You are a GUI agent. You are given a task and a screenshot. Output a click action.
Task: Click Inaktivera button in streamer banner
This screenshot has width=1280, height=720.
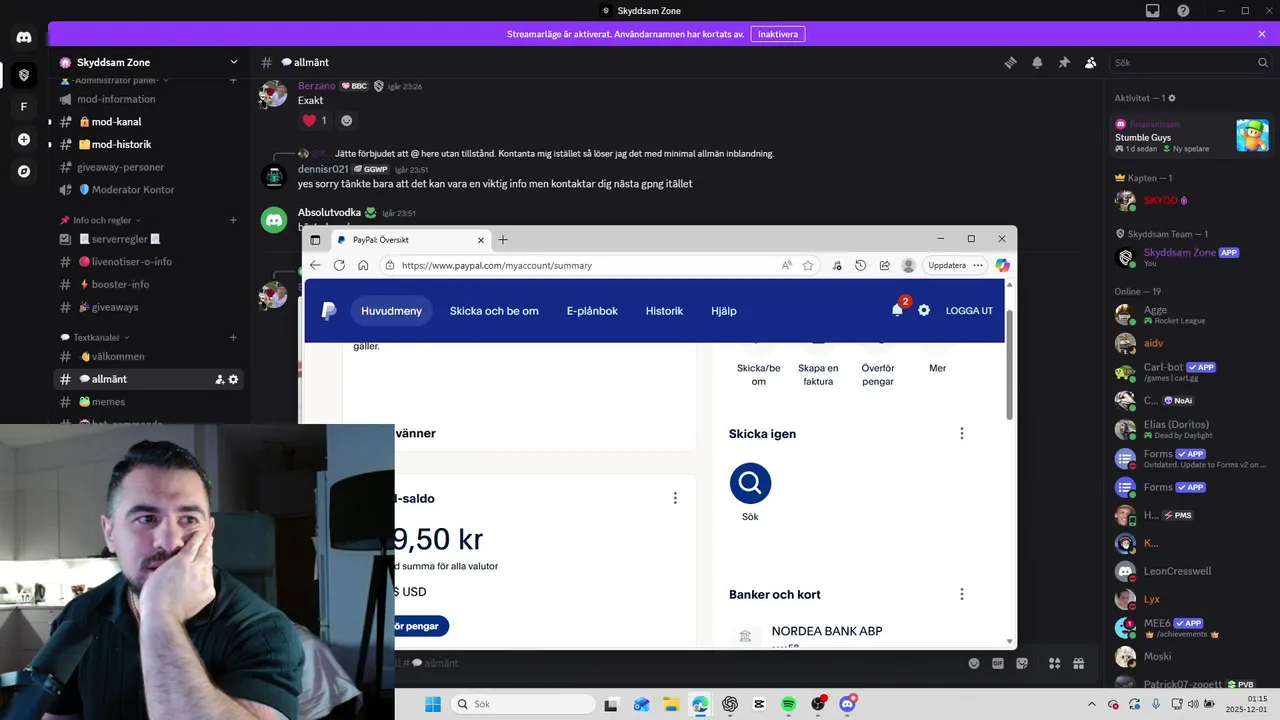coord(778,34)
